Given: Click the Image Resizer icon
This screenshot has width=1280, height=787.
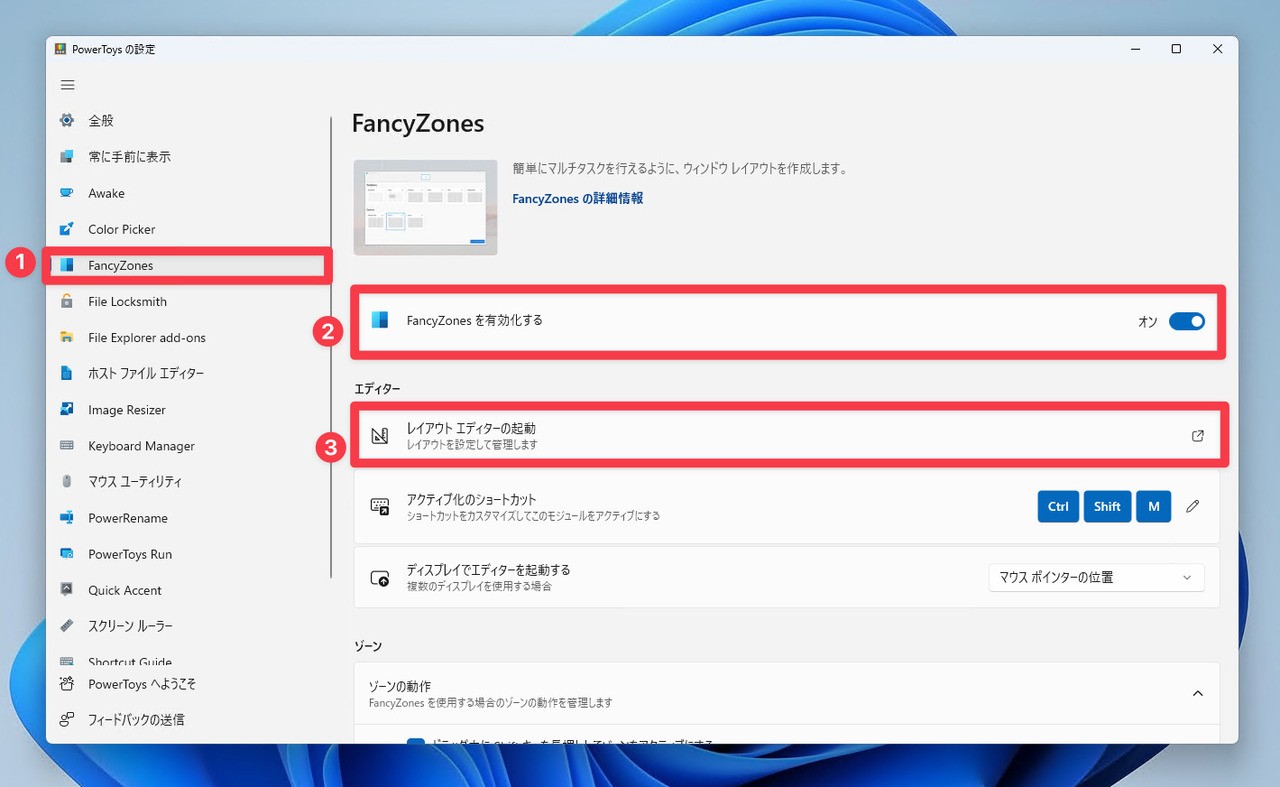Looking at the screenshot, I should (x=67, y=409).
